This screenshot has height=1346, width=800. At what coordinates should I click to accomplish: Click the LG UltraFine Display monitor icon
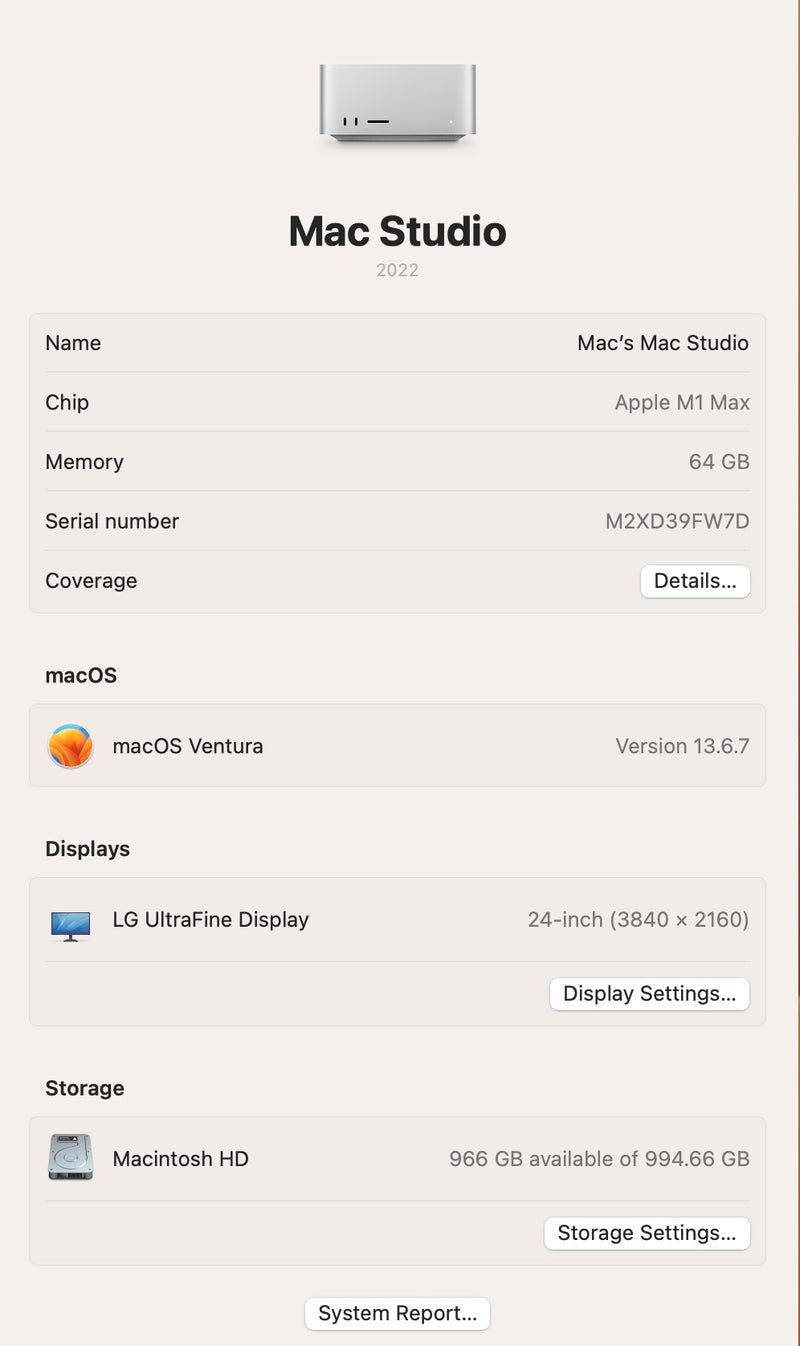(71, 926)
